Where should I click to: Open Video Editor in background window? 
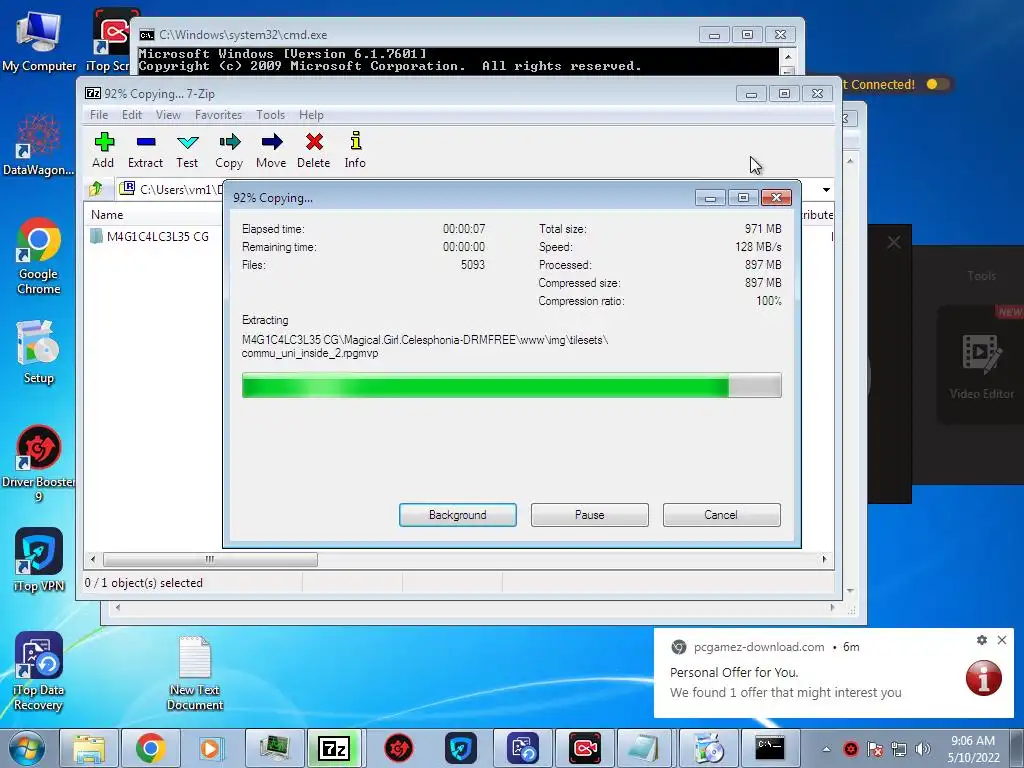(981, 366)
